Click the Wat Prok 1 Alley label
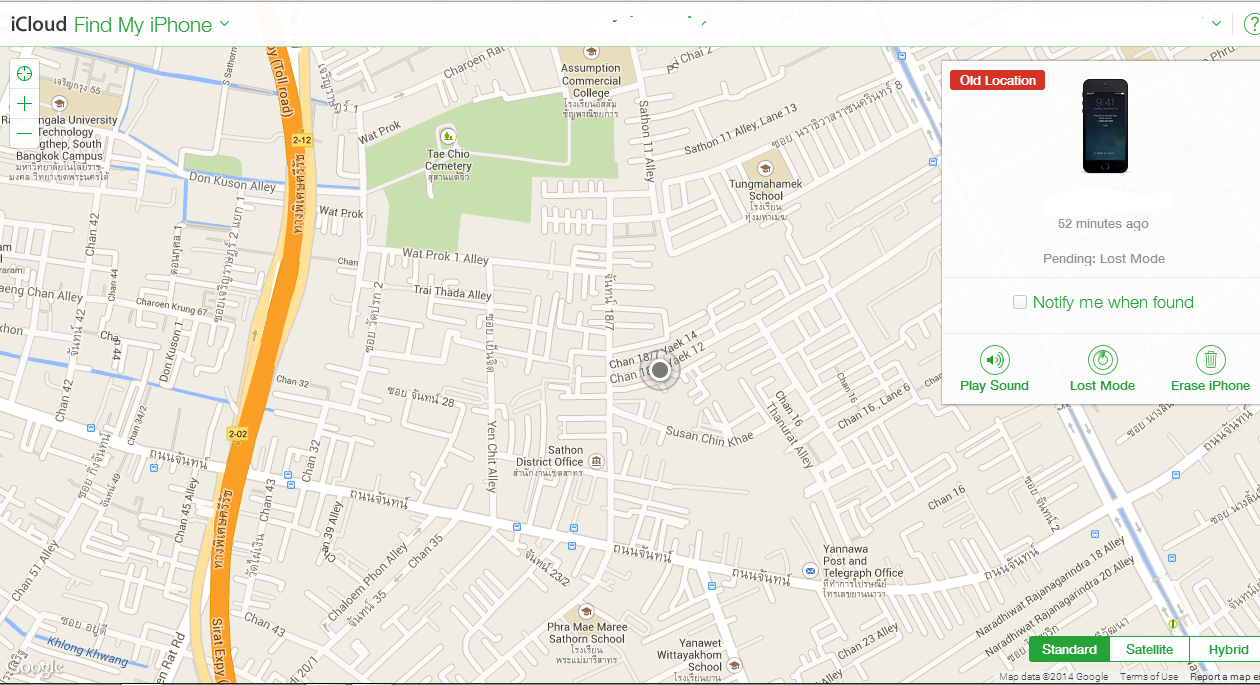Image resolution: width=1260 pixels, height=685 pixels. (446, 257)
